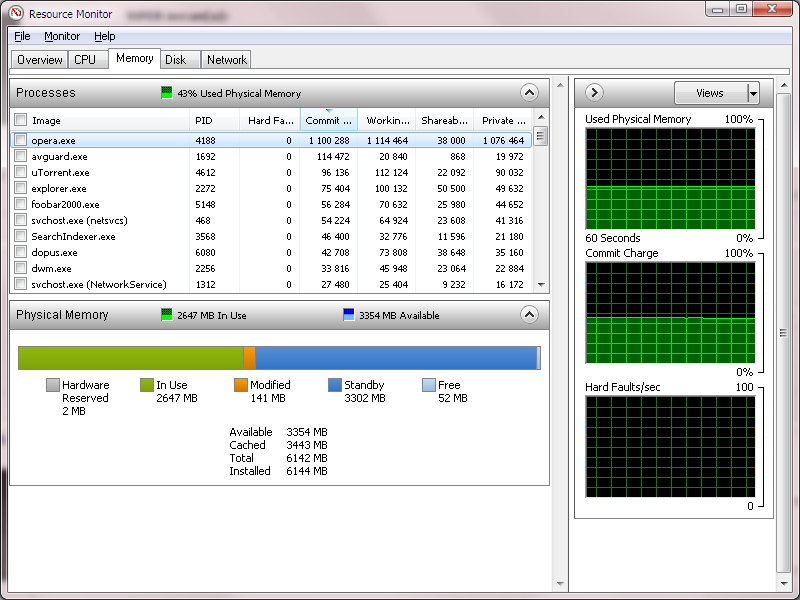Click the Standby blue legend swatch

click(335, 385)
